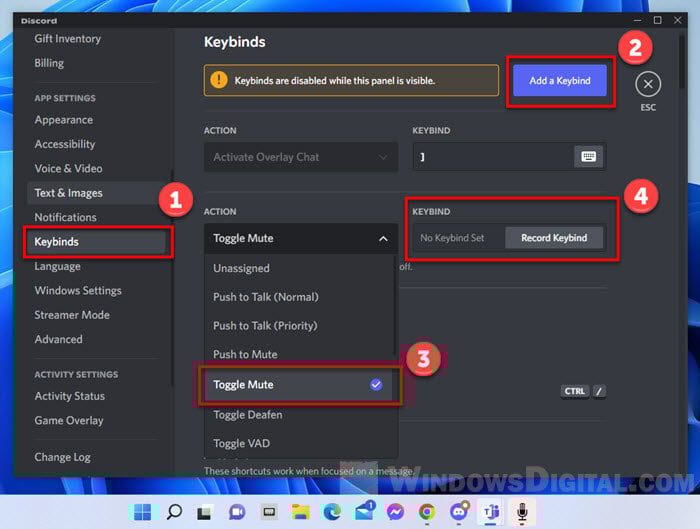Click the keyboard icon in keybind field

click(588, 157)
